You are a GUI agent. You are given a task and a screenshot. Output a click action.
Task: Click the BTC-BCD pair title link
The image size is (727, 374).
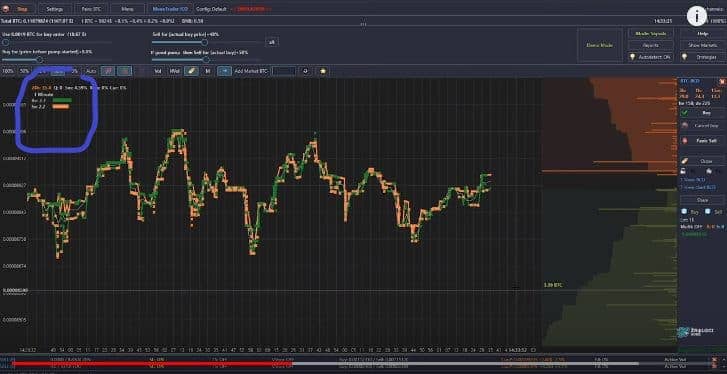coord(689,81)
